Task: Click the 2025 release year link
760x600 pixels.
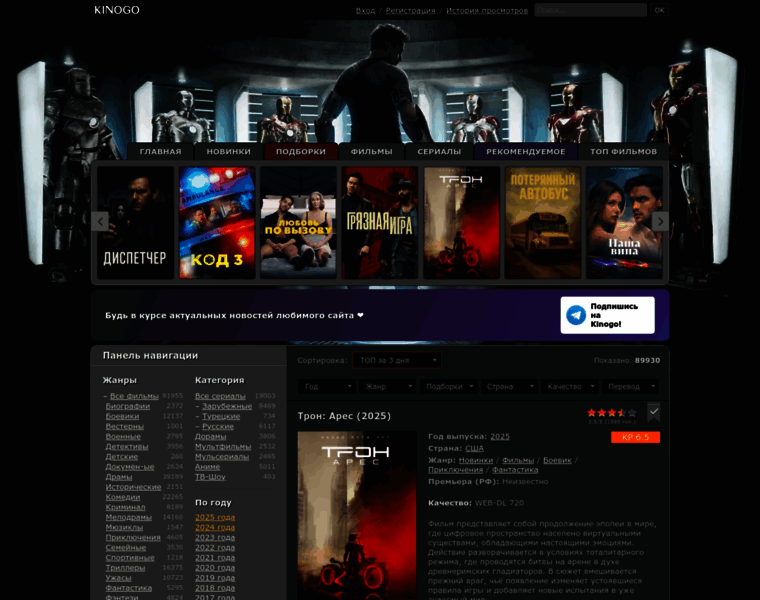Action: point(500,436)
